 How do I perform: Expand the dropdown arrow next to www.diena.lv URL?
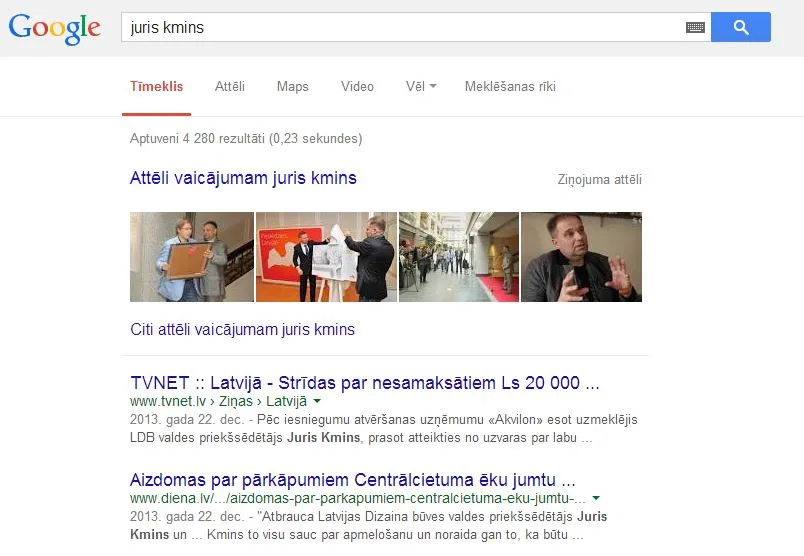pos(596,498)
